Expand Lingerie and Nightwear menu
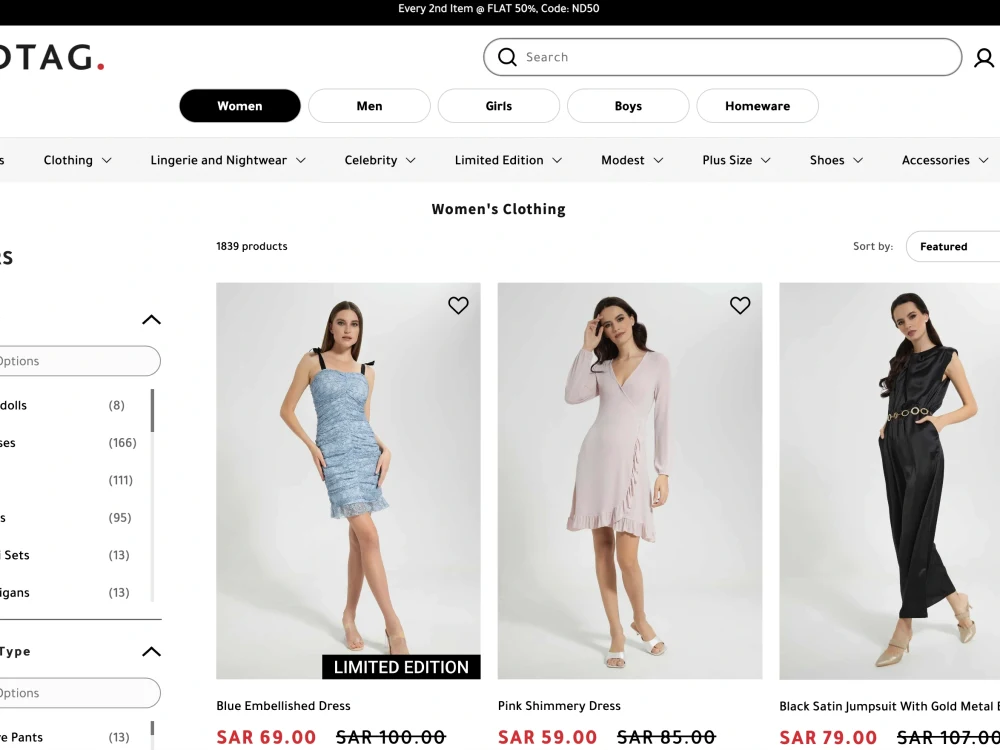This screenshot has width=1000, height=750. point(228,160)
